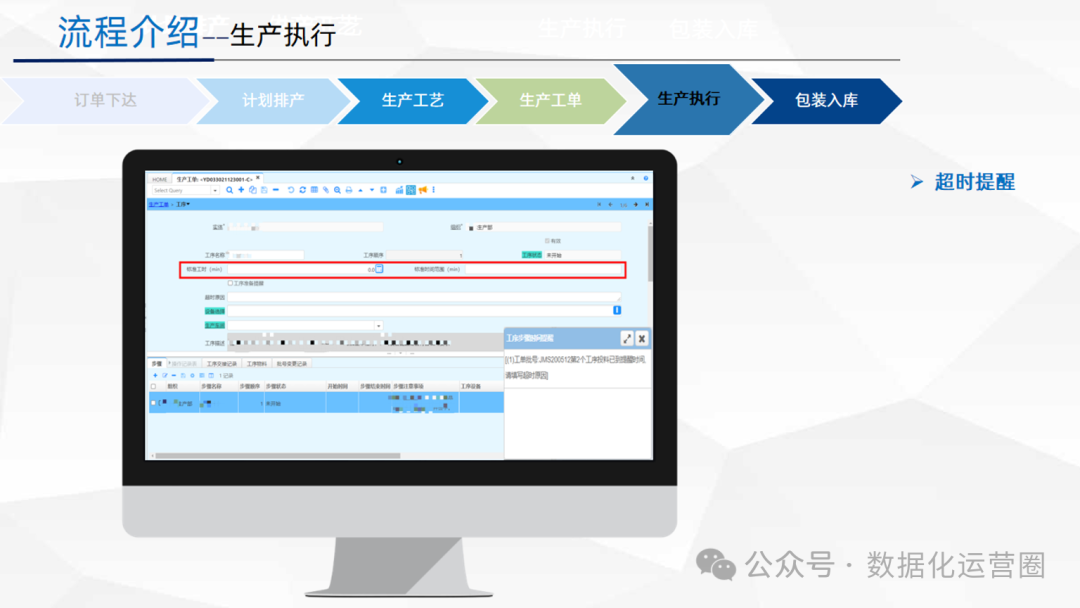Close the reminder popup with X

pos(641,338)
